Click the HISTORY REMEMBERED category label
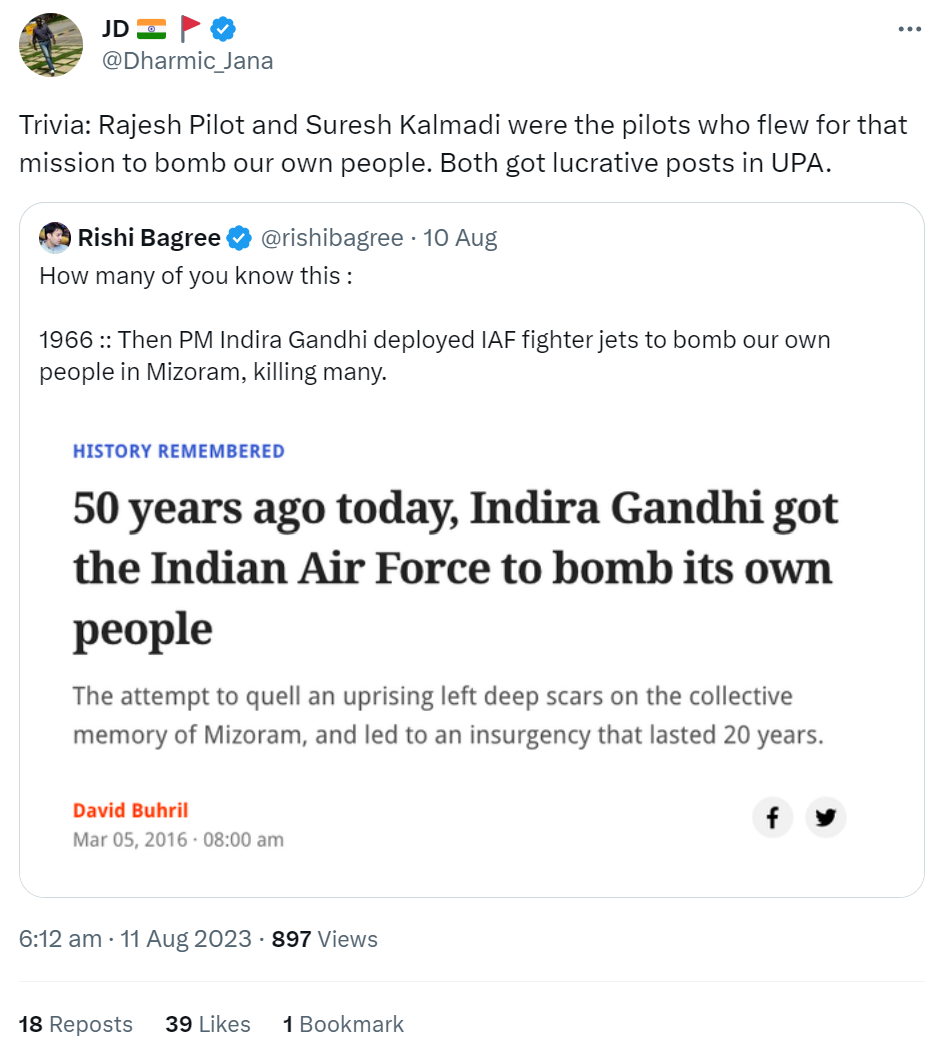The width and height of the screenshot is (942, 1062). [178, 451]
